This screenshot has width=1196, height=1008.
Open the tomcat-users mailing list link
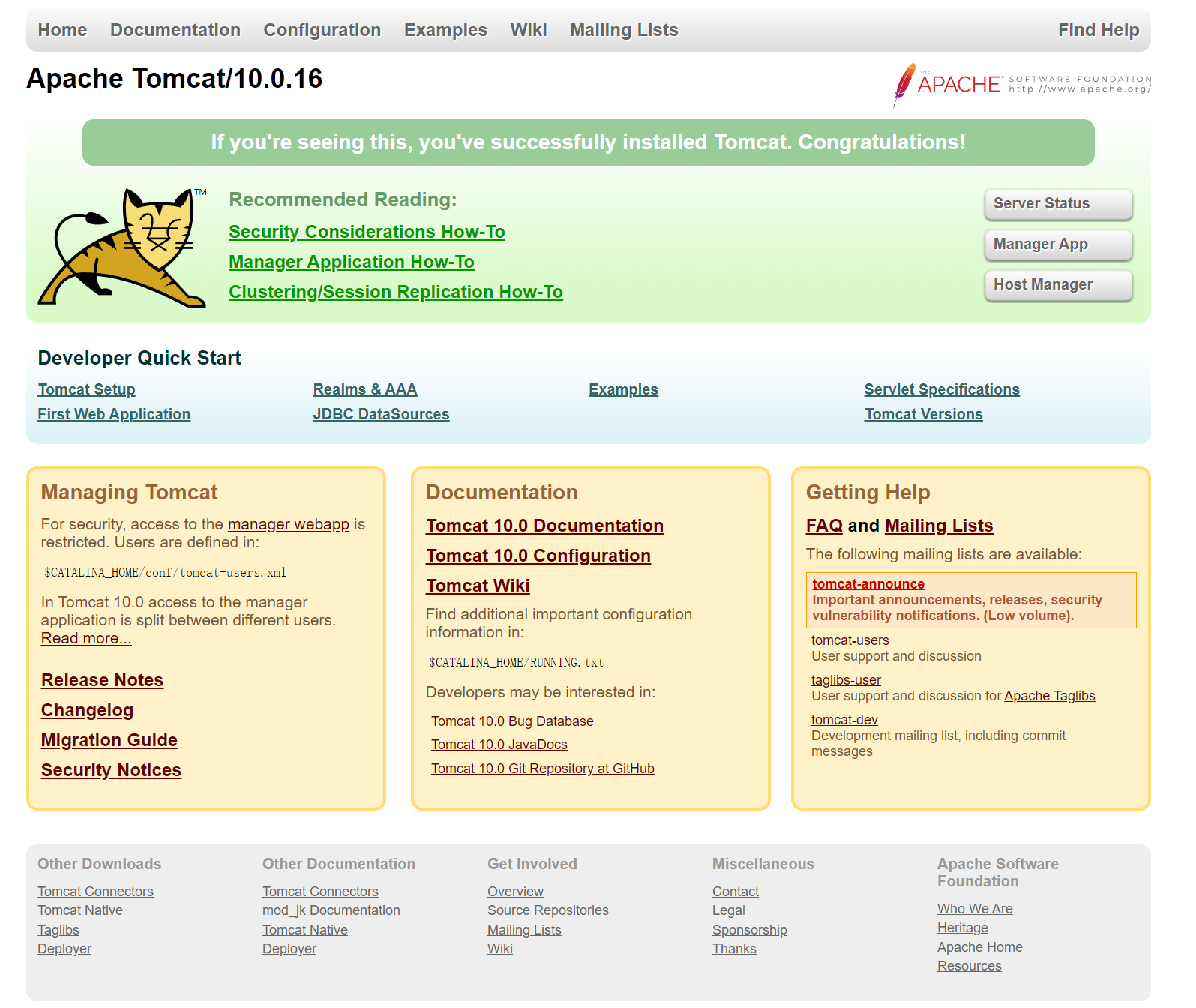click(x=850, y=640)
